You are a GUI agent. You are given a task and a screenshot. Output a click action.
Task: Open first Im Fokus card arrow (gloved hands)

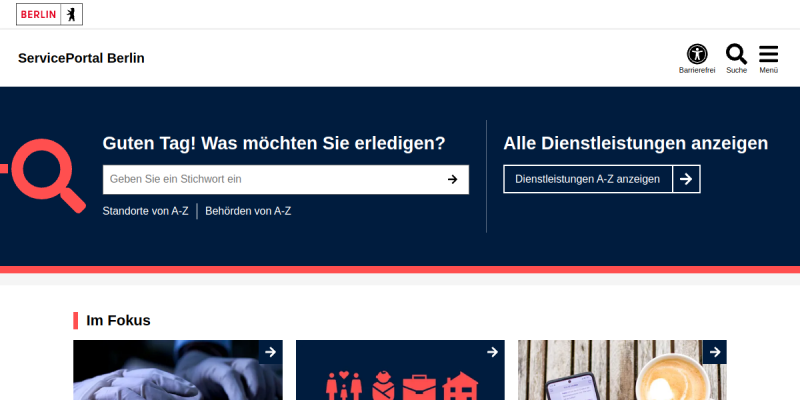[270, 352]
